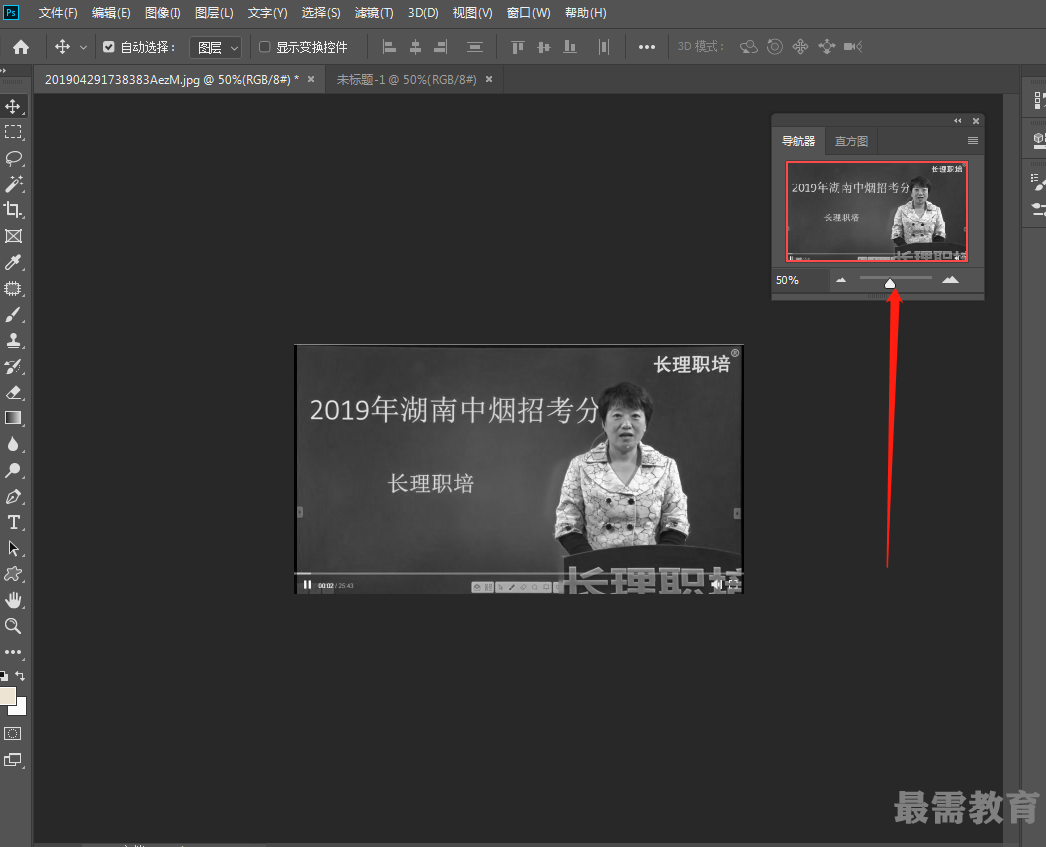Open the Edit Toolbar three-dots menu
Image resolution: width=1046 pixels, height=847 pixels.
click(x=13, y=652)
